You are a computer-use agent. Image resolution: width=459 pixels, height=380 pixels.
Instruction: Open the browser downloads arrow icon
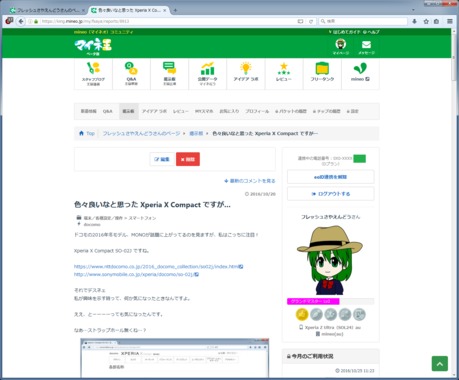pyautogui.click(x=414, y=21)
